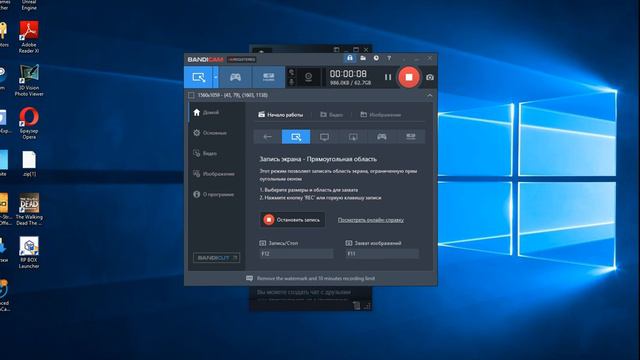Click the speech bubble icon in the bottom bar
The image size is (640, 360).
(249, 278)
